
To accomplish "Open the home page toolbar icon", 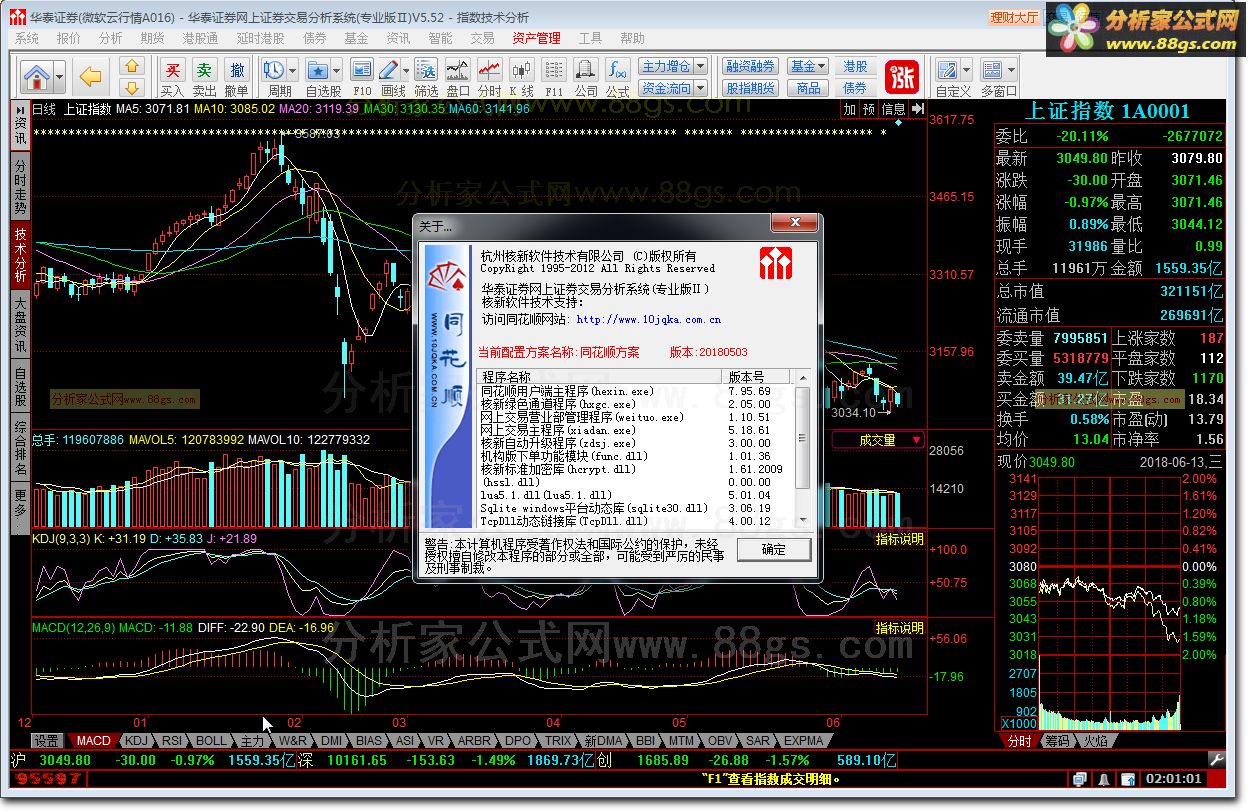I will point(37,76).
